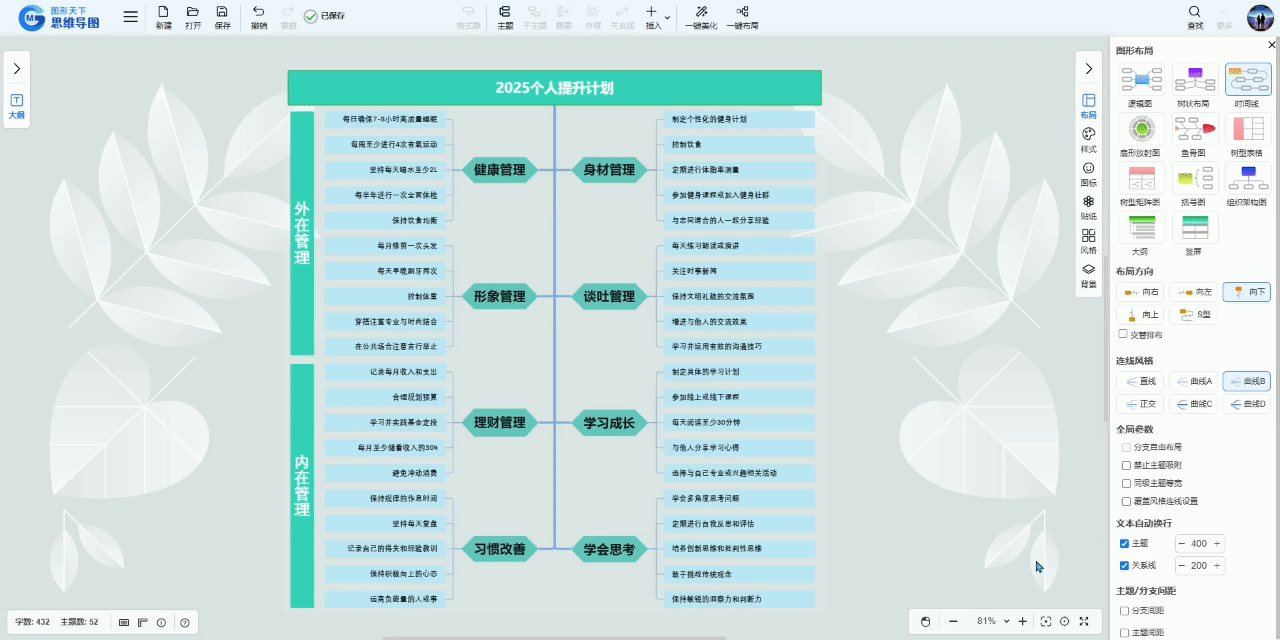
Task: Open the 贴纸 stickers panel icon
Action: 1089,202
